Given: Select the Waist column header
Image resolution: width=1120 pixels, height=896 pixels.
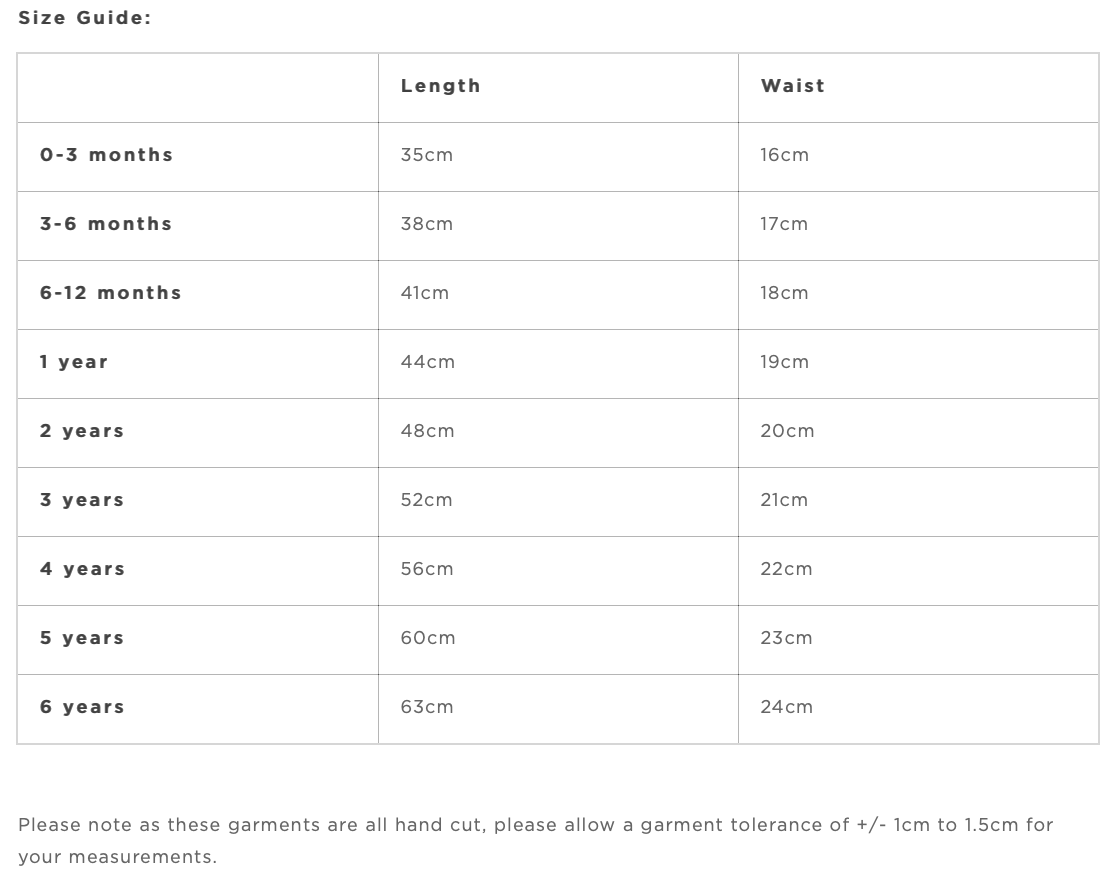Looking at the screenshot, I should (x=793, y=86).
